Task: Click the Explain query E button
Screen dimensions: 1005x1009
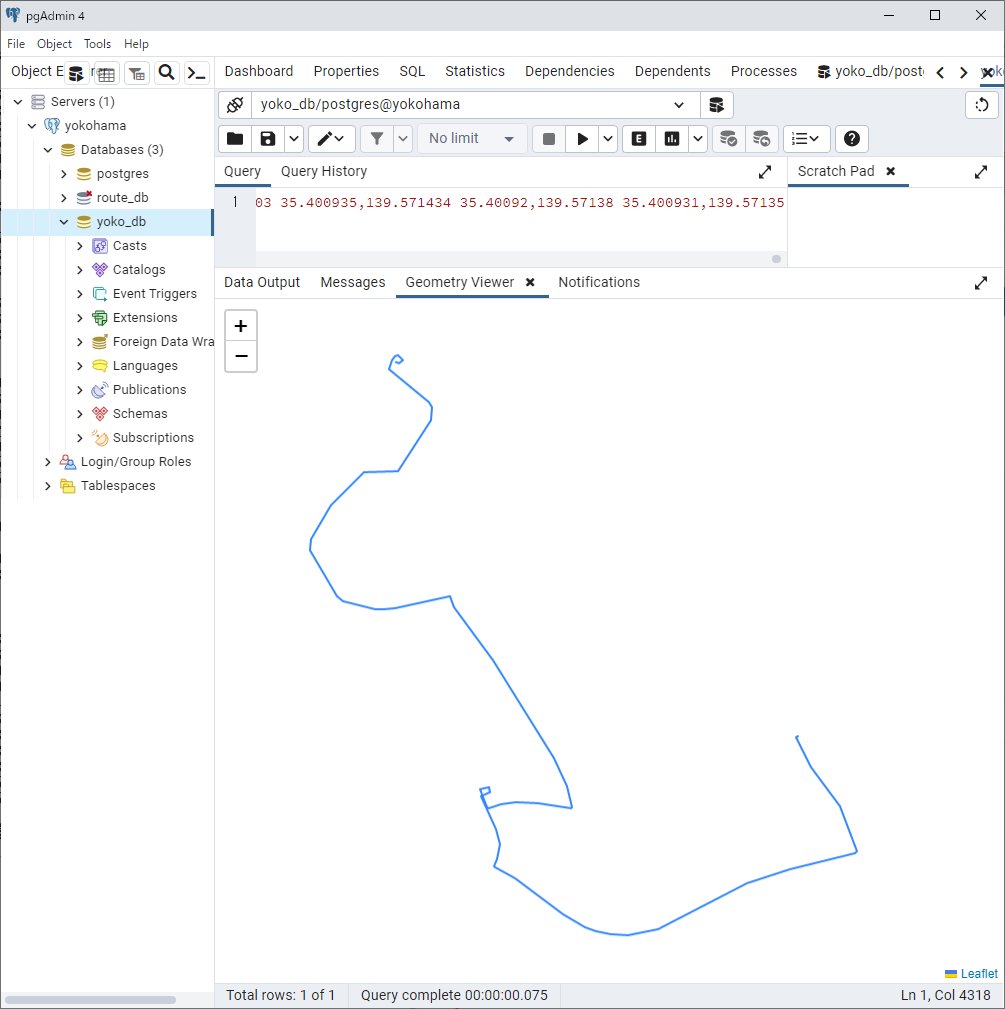Action: click(639, 139)
